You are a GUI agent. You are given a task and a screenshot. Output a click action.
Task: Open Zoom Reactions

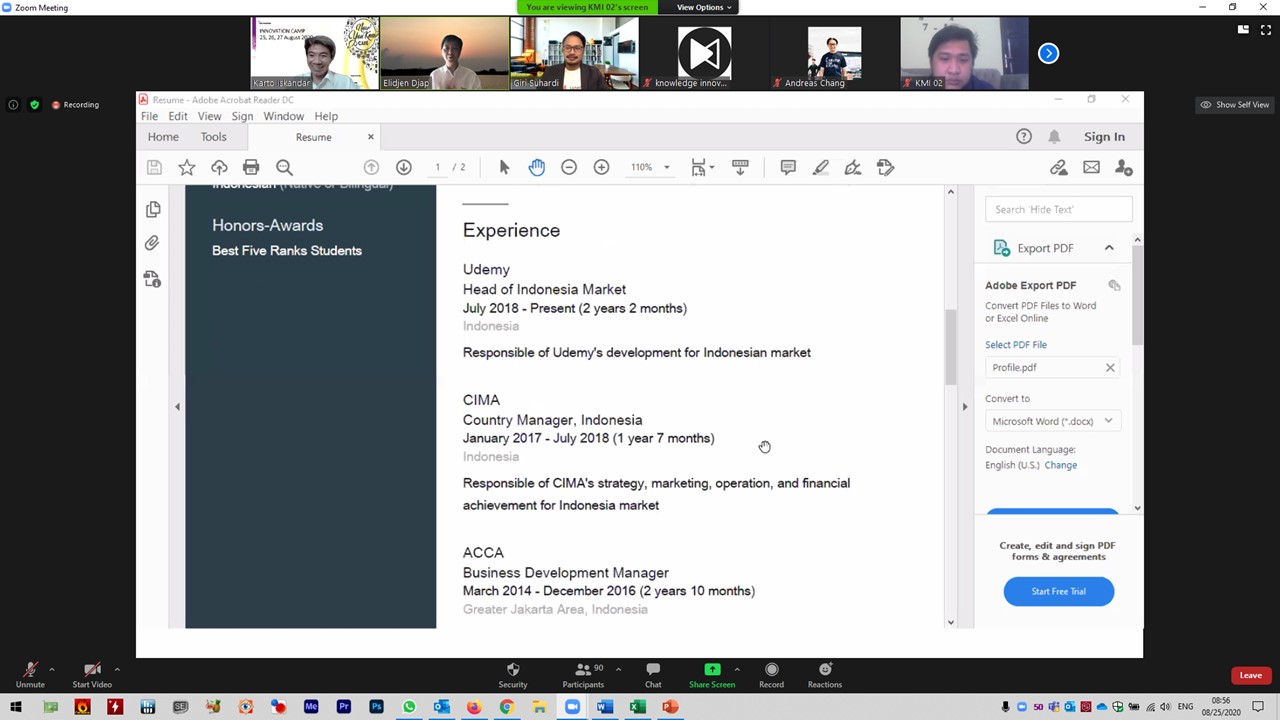coord(825,675)
